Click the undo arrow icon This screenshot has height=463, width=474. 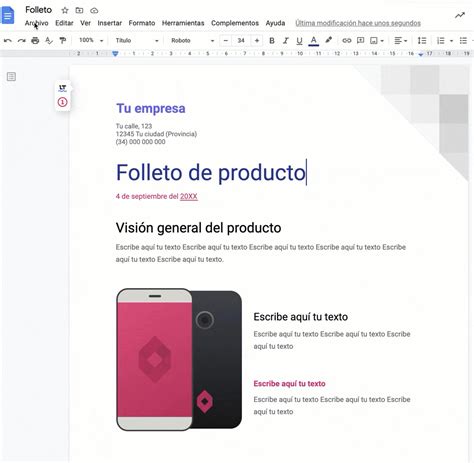pos(8,41)
